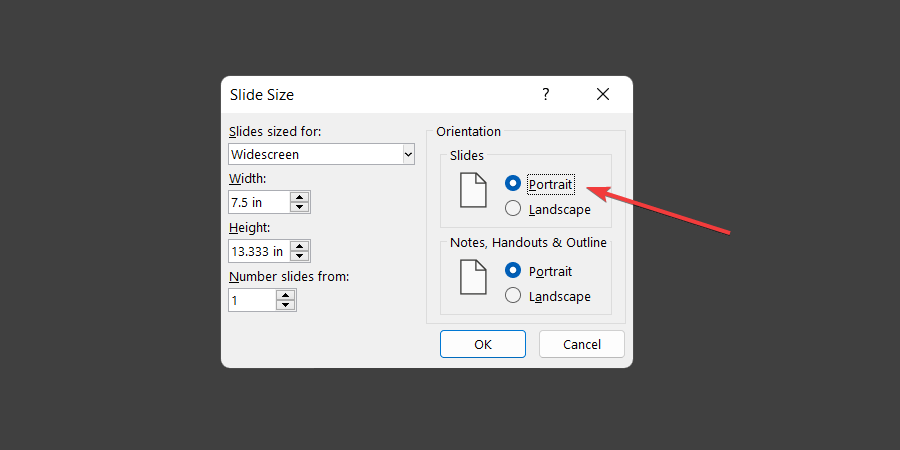Click into the Height input field
Screen dimensions: 900x450
click(x=258, y=251)
